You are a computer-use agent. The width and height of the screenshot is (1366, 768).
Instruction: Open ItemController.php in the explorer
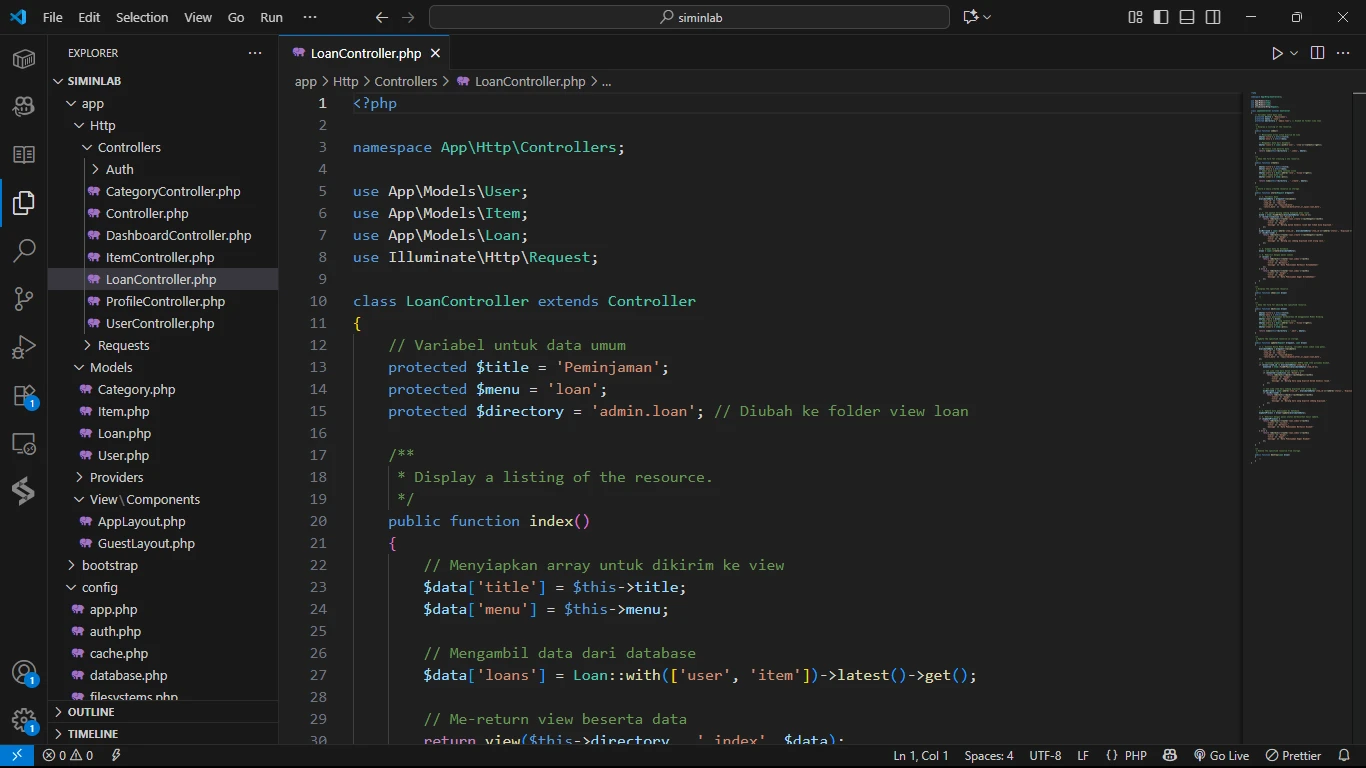[160, 257]
